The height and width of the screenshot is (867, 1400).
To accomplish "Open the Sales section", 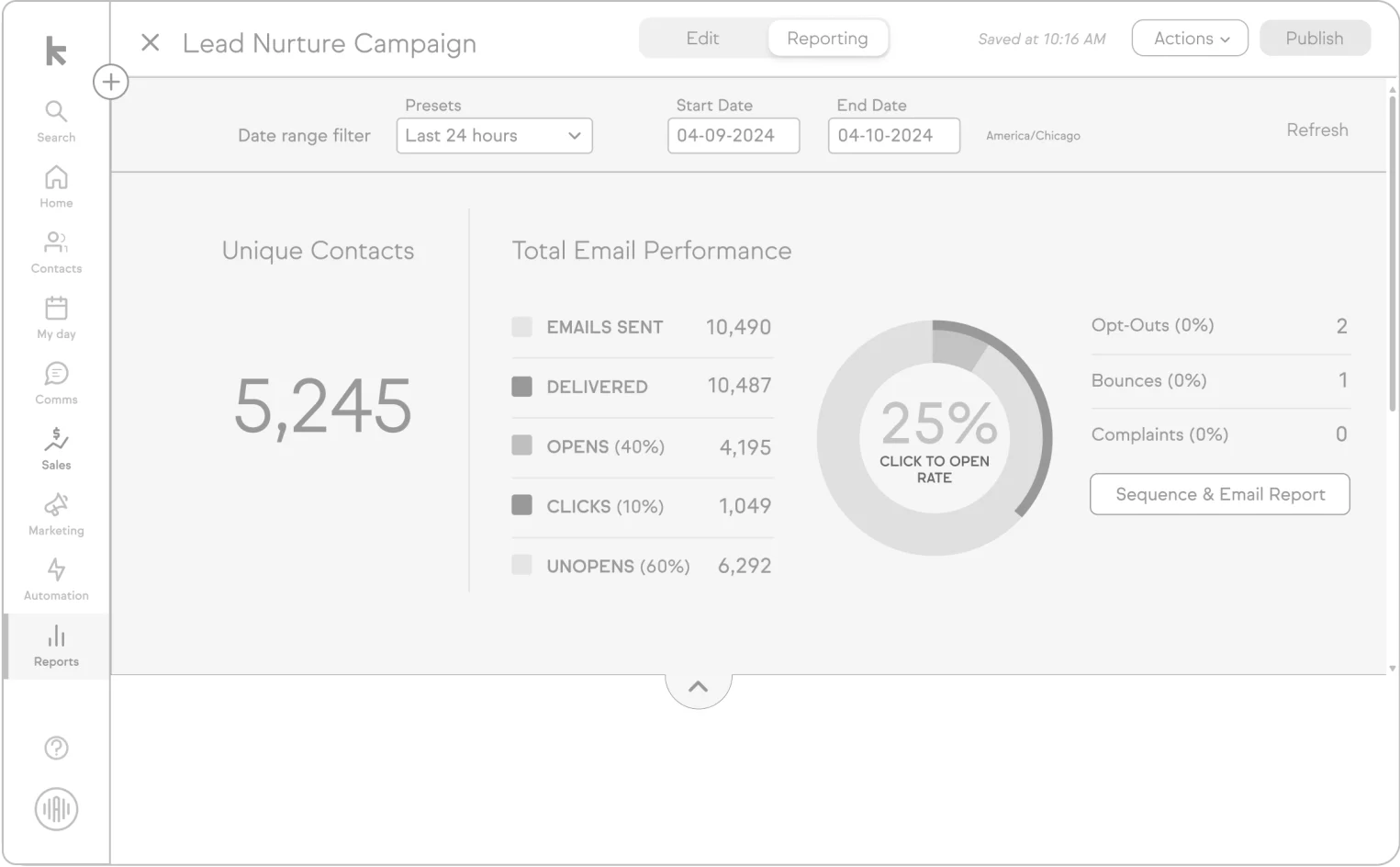I will (56, 448).
